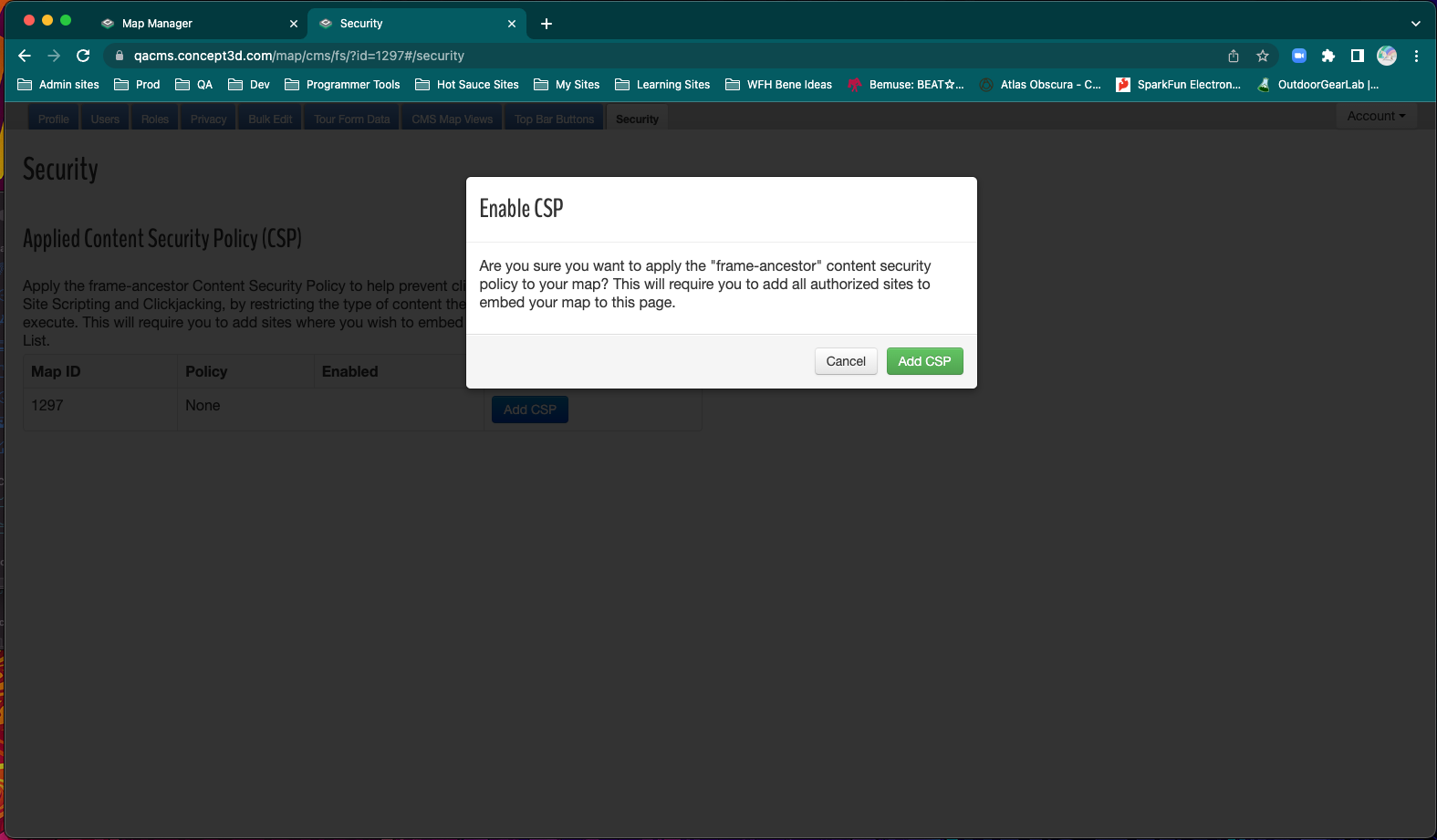This screenshot has height=840, width=1437.
Task: Switch to the Roles tab
Action: [155, 119]
